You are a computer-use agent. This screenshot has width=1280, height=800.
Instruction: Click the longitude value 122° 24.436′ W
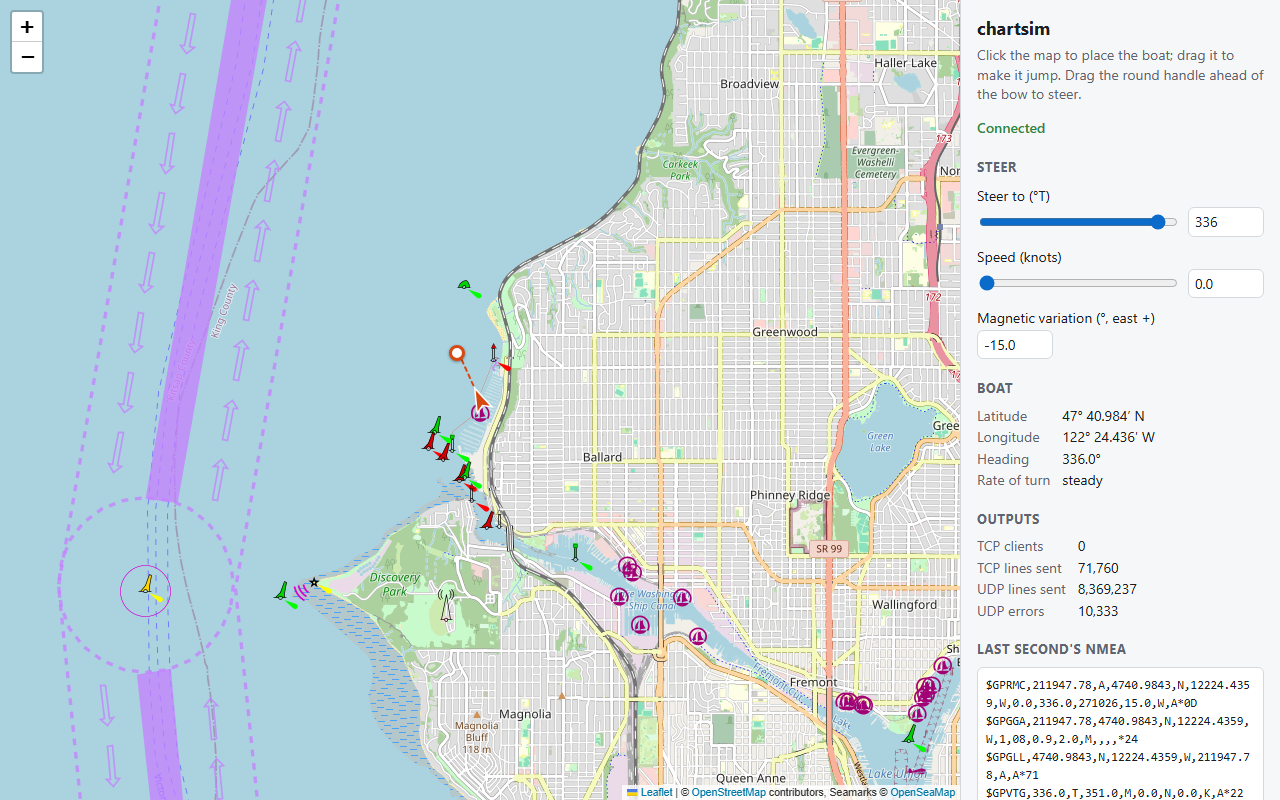tap(1107, 437)
